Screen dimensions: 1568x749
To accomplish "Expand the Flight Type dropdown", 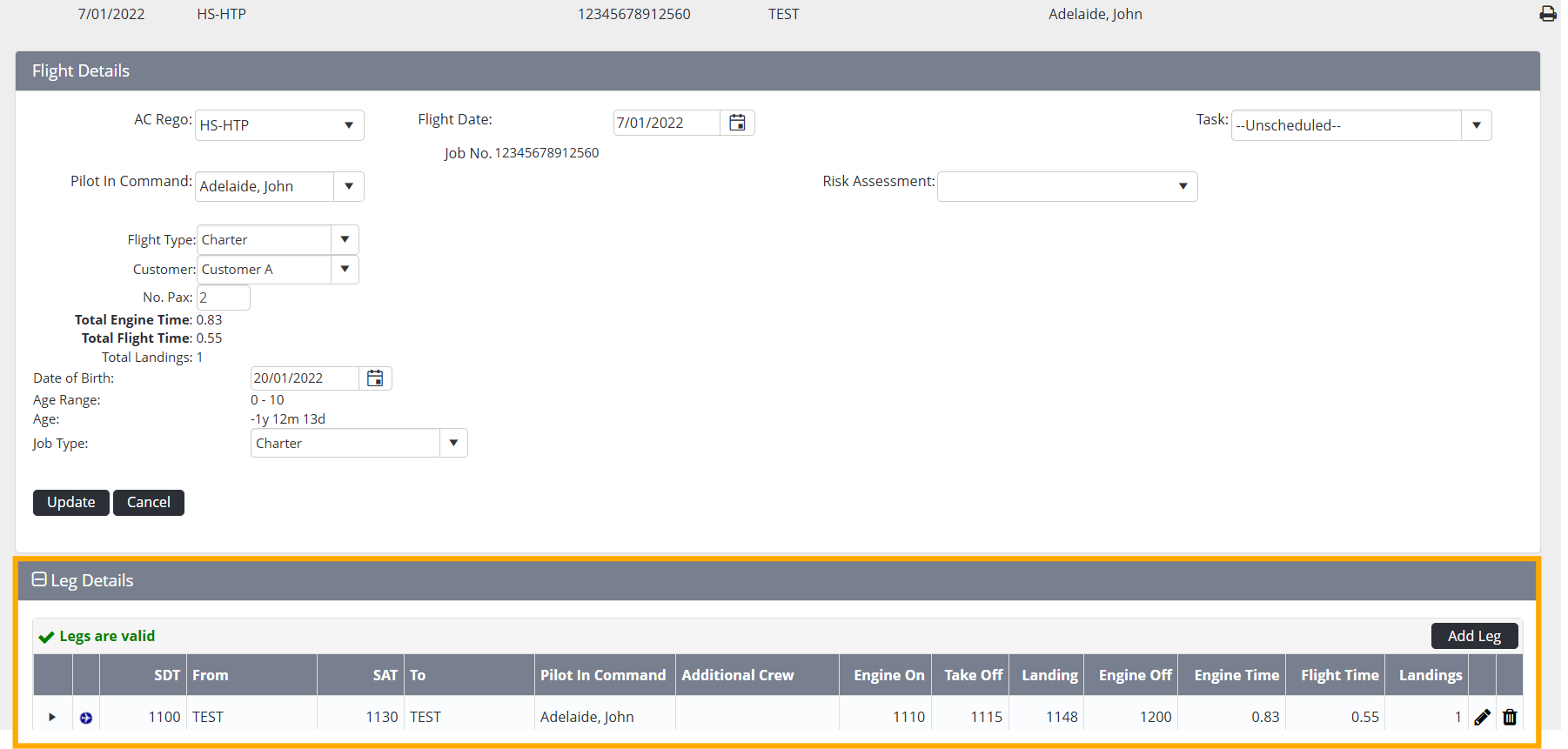I will coord(345,240).
